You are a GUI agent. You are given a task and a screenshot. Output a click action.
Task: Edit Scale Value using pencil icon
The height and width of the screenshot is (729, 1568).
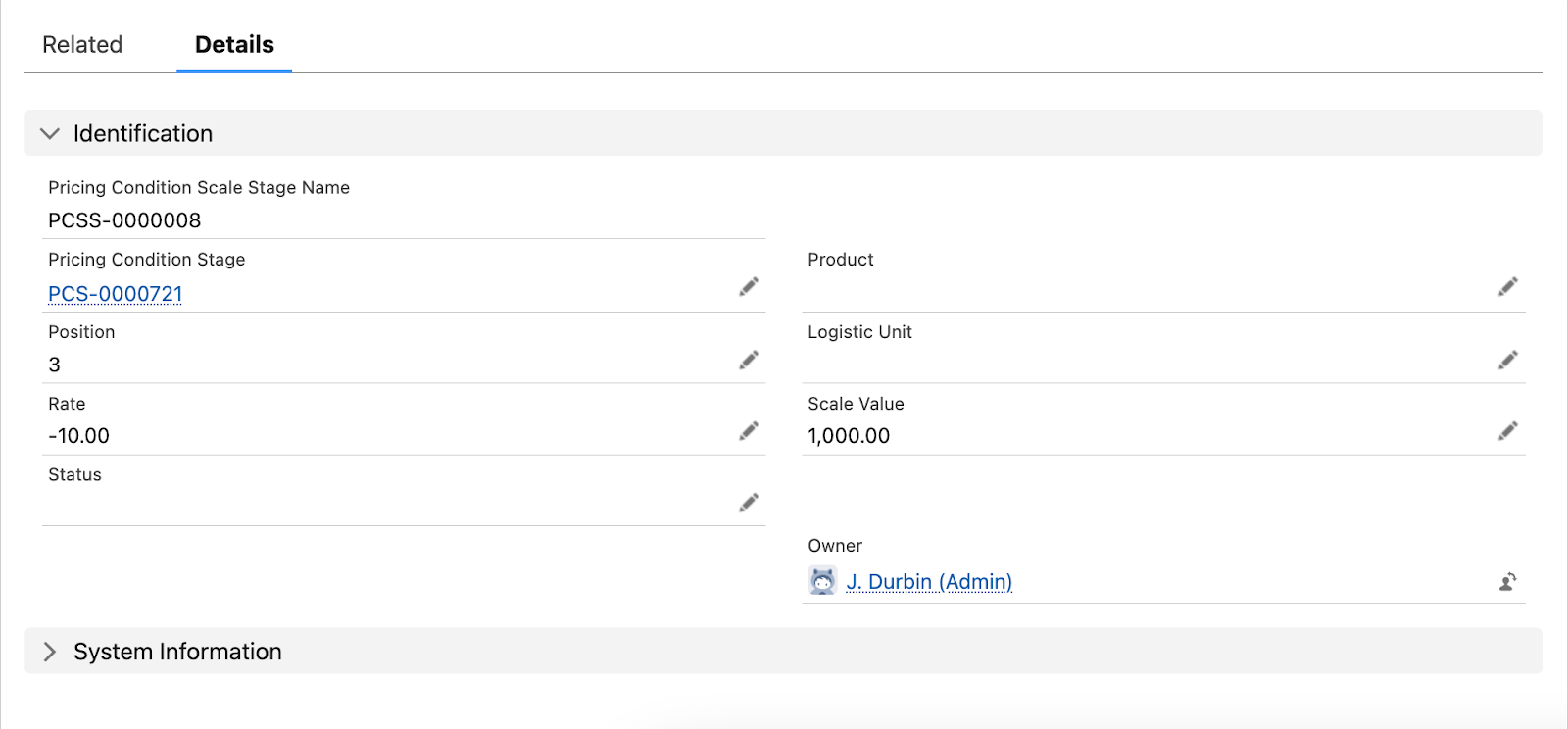point(1508,431)
